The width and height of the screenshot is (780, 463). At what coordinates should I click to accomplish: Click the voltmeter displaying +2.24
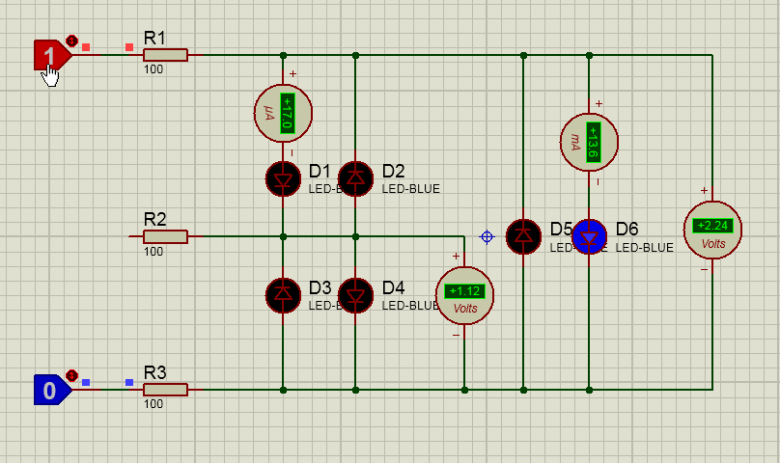pos(713,229)
